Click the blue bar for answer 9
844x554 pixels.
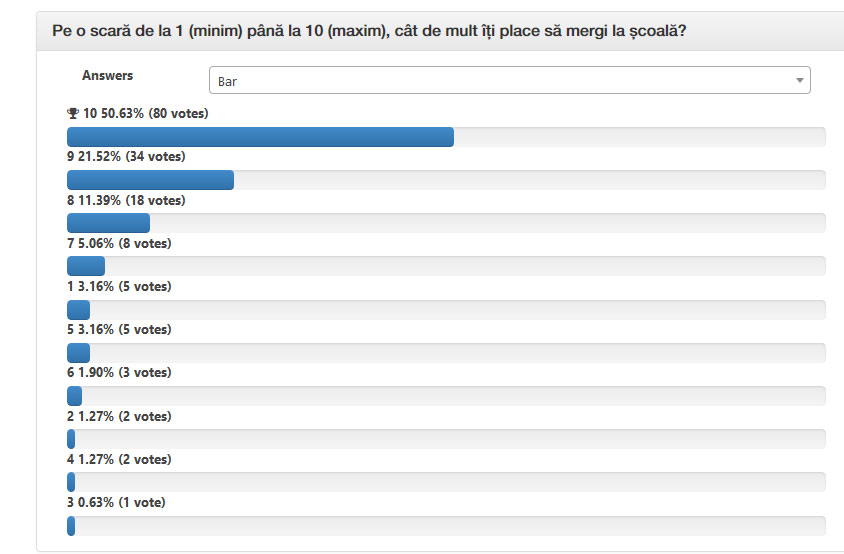(x=150, y=180)
